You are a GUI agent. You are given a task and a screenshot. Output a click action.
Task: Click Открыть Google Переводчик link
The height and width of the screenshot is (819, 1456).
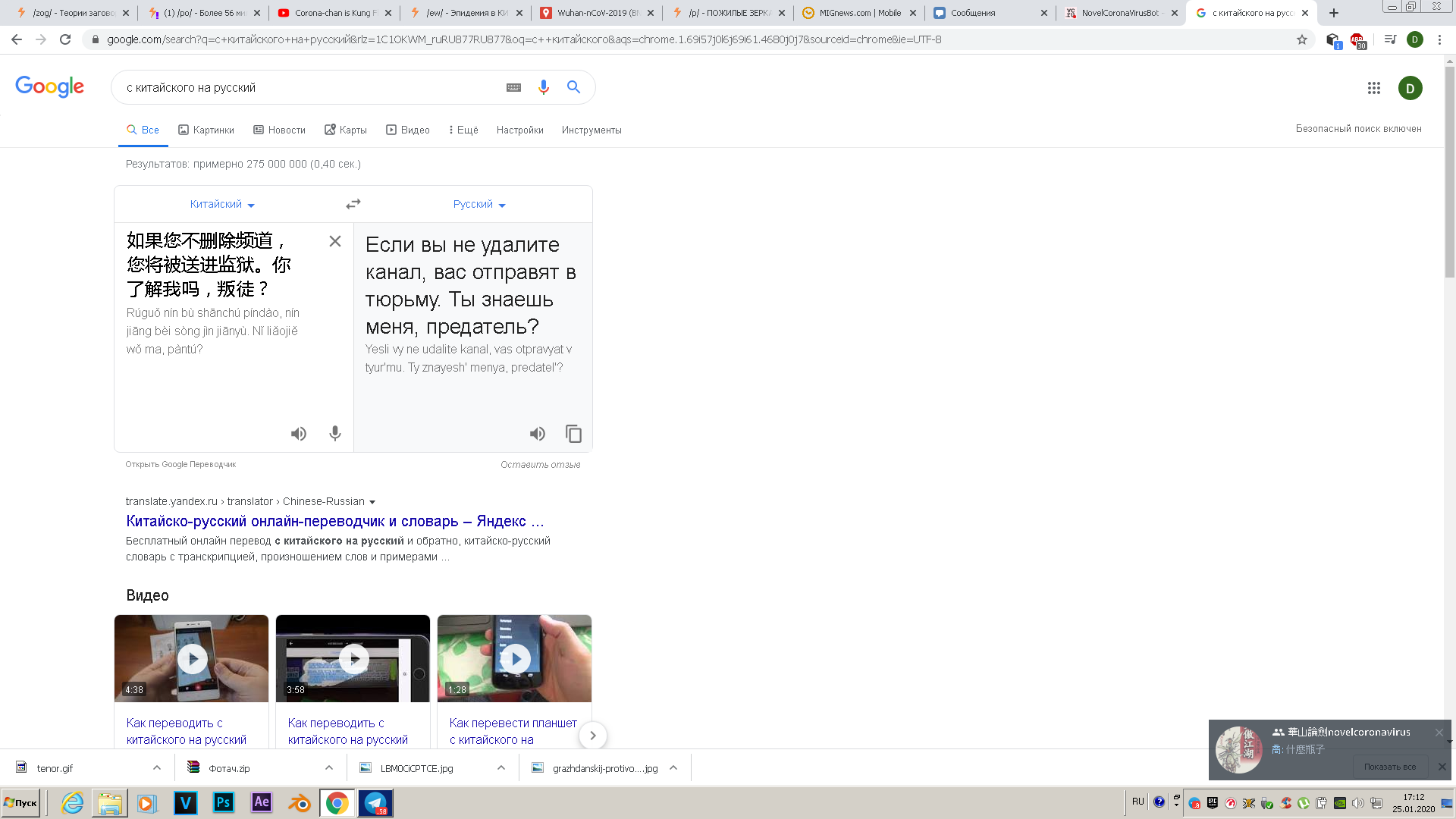[x=180, y=464]
